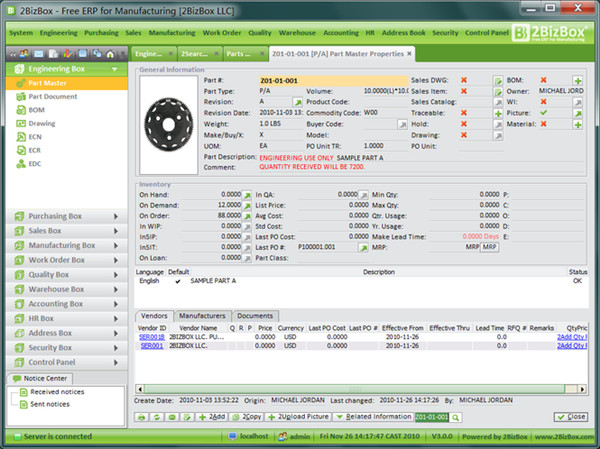Open the Manufacturing menu
600x449 pixels.
171,32
